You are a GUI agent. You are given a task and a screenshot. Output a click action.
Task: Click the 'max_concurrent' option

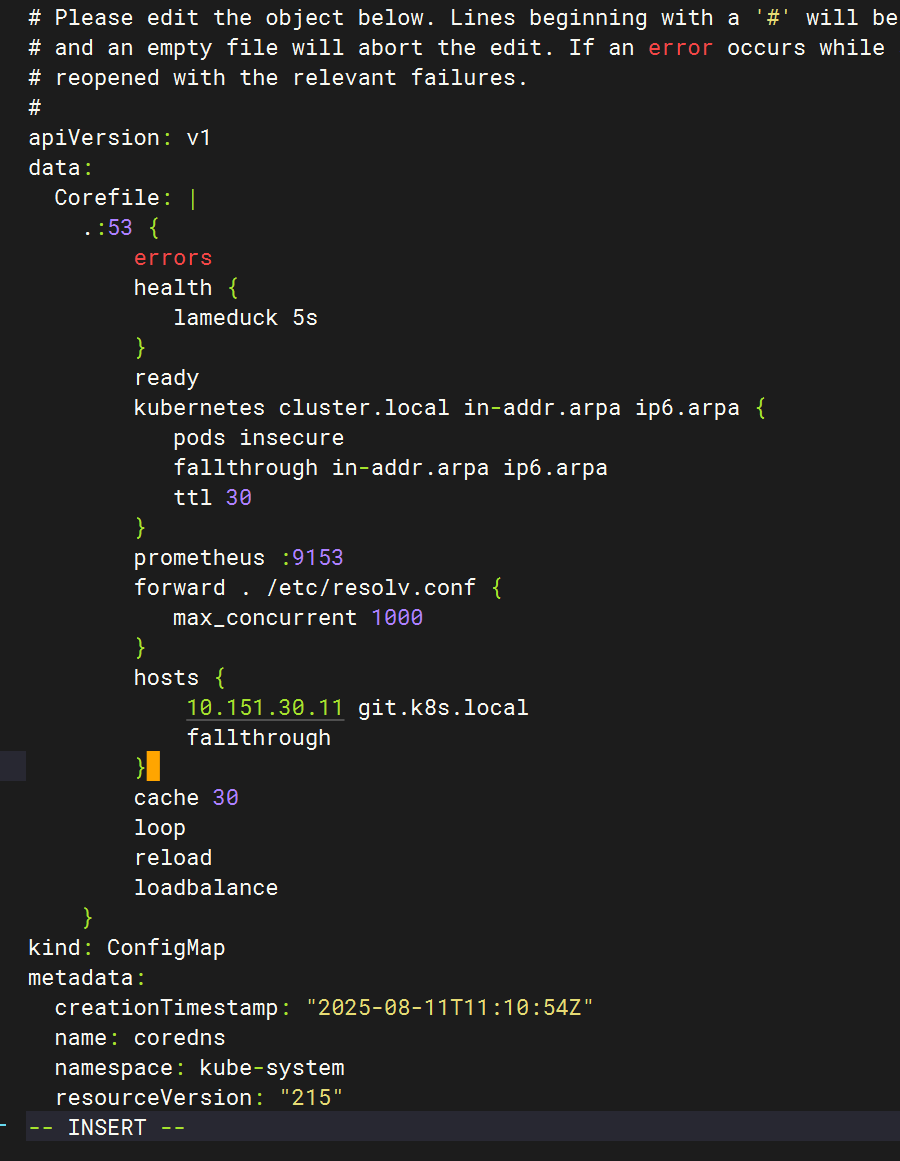click(265, 618)
